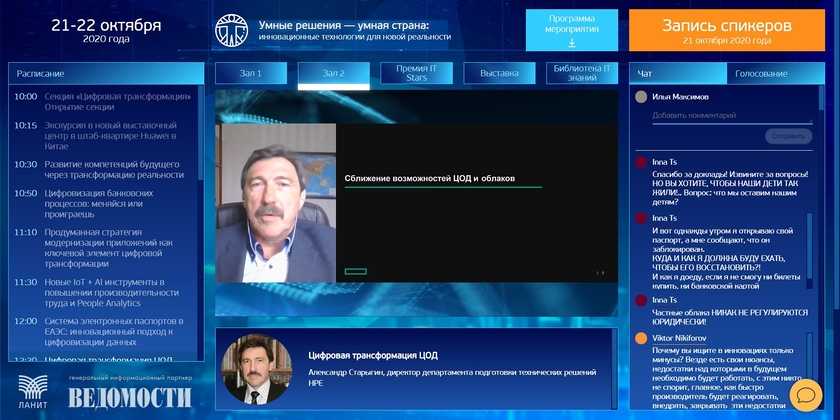840x420 pixels.
Task: Switch to the Зал 1 tab
Action: (x=251, y=73)
